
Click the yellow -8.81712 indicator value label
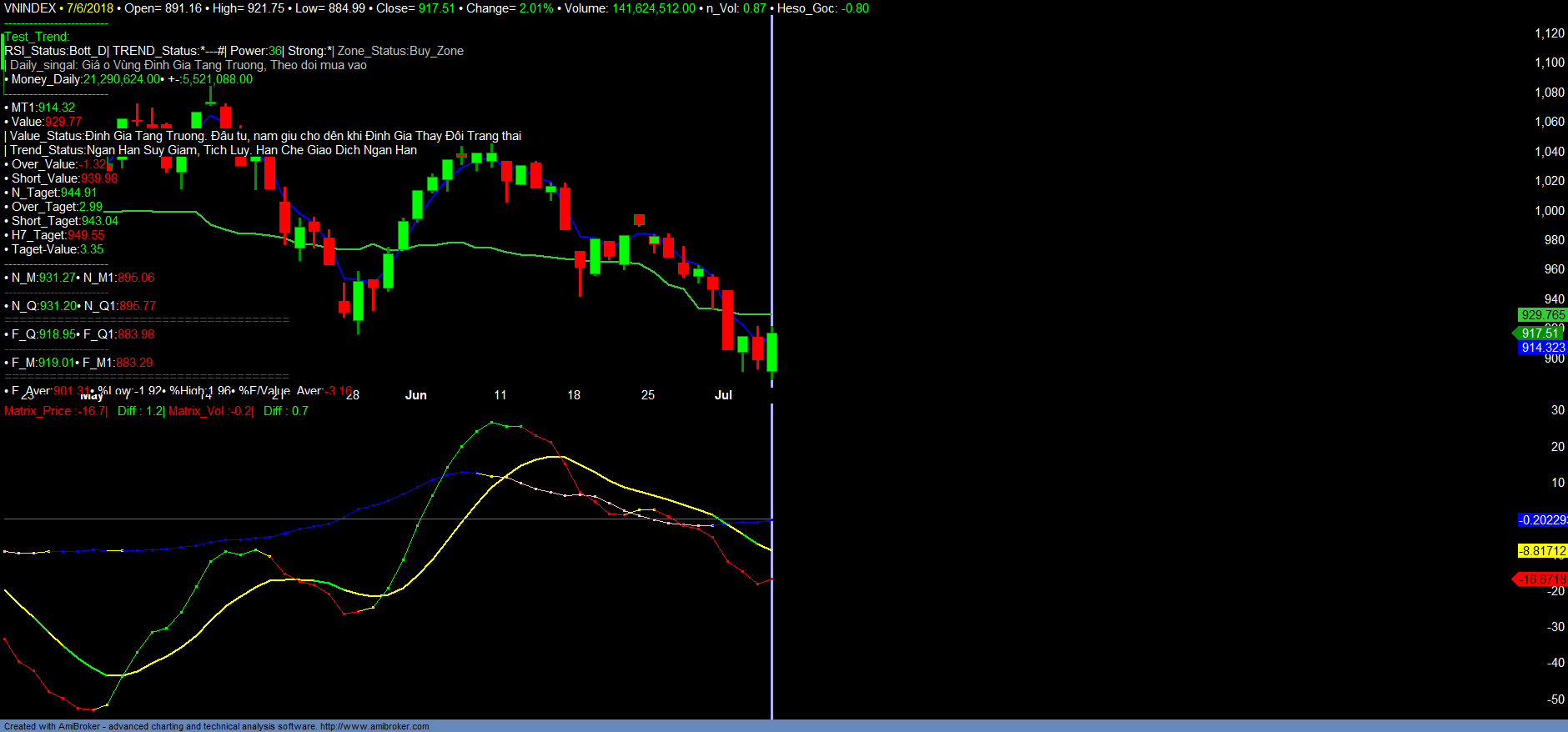point(1542,551)
